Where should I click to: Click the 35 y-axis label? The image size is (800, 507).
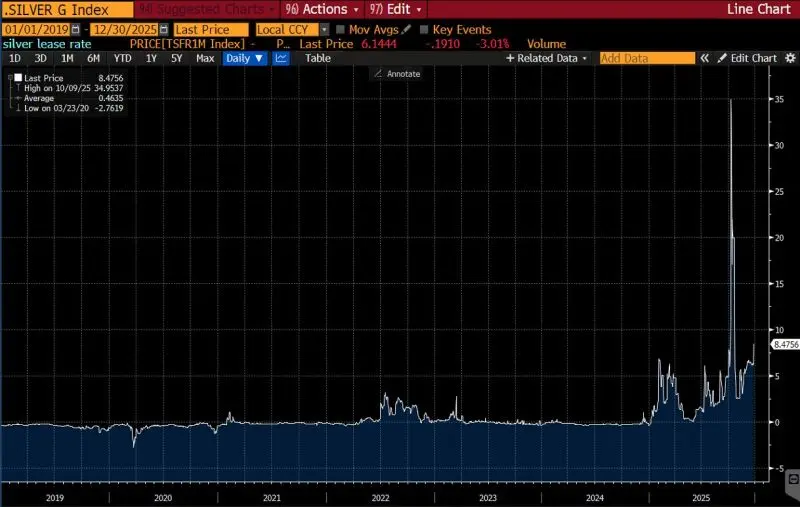point(779,99)
